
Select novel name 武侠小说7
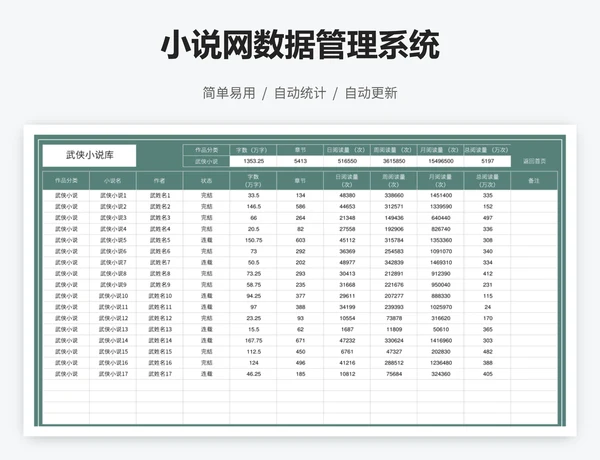113,263
